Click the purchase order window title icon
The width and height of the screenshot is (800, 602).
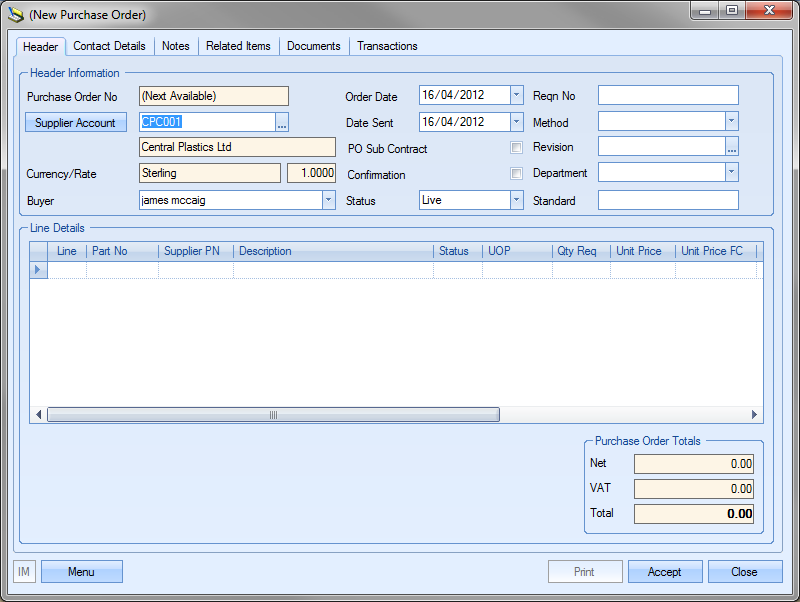[16, 15]
